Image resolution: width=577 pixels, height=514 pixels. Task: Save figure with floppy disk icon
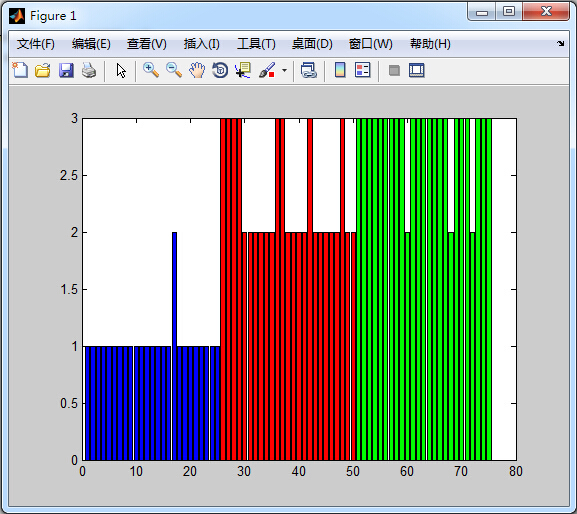(x=66, y=70)
